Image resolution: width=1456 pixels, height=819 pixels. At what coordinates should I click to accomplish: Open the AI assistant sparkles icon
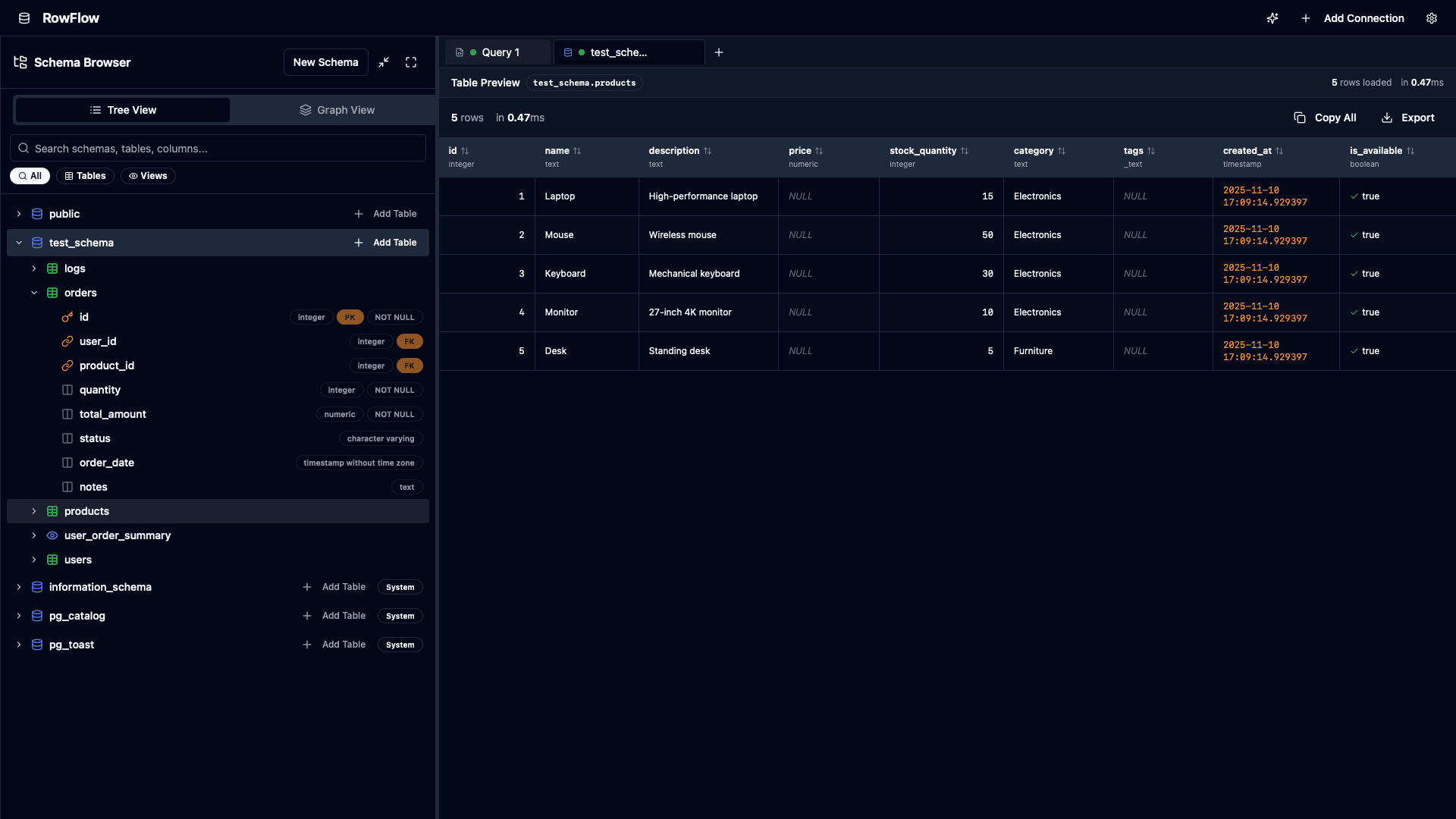click(1272, 18)
